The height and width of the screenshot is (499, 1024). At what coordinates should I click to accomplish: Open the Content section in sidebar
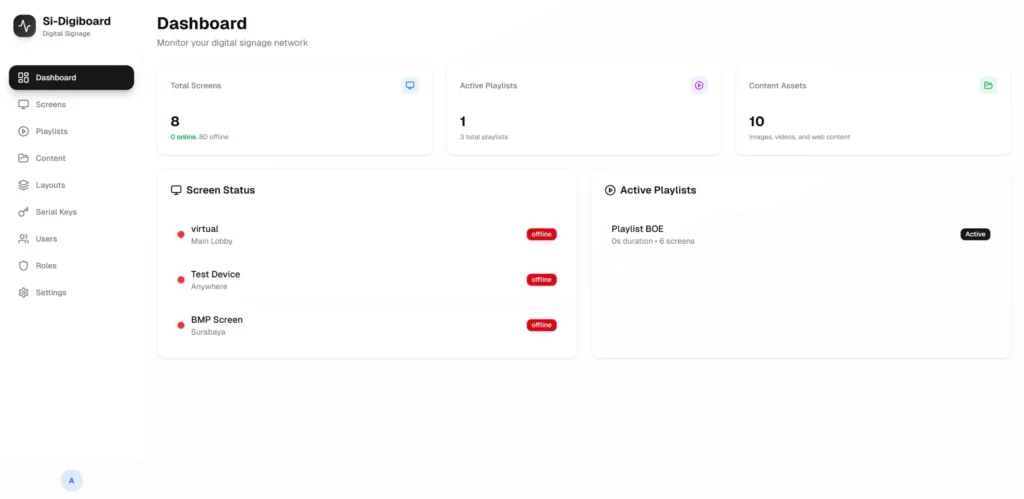[x=51, y=158]
